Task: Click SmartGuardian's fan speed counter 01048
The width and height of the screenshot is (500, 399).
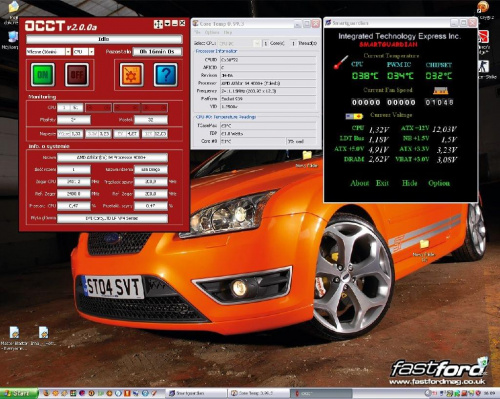Action: [x=439, y=102]
